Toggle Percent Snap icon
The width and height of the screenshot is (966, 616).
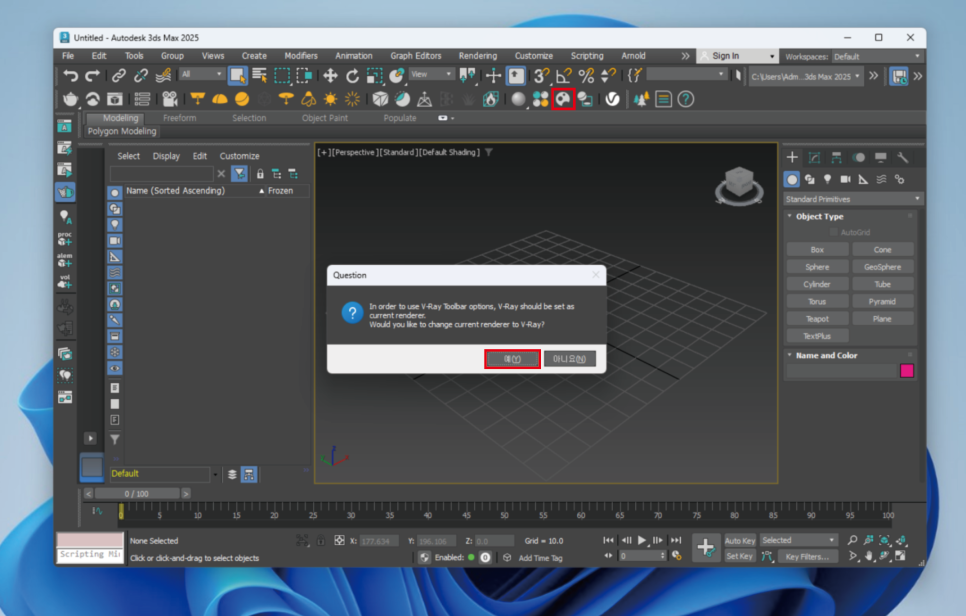click(x=586, y=76)
